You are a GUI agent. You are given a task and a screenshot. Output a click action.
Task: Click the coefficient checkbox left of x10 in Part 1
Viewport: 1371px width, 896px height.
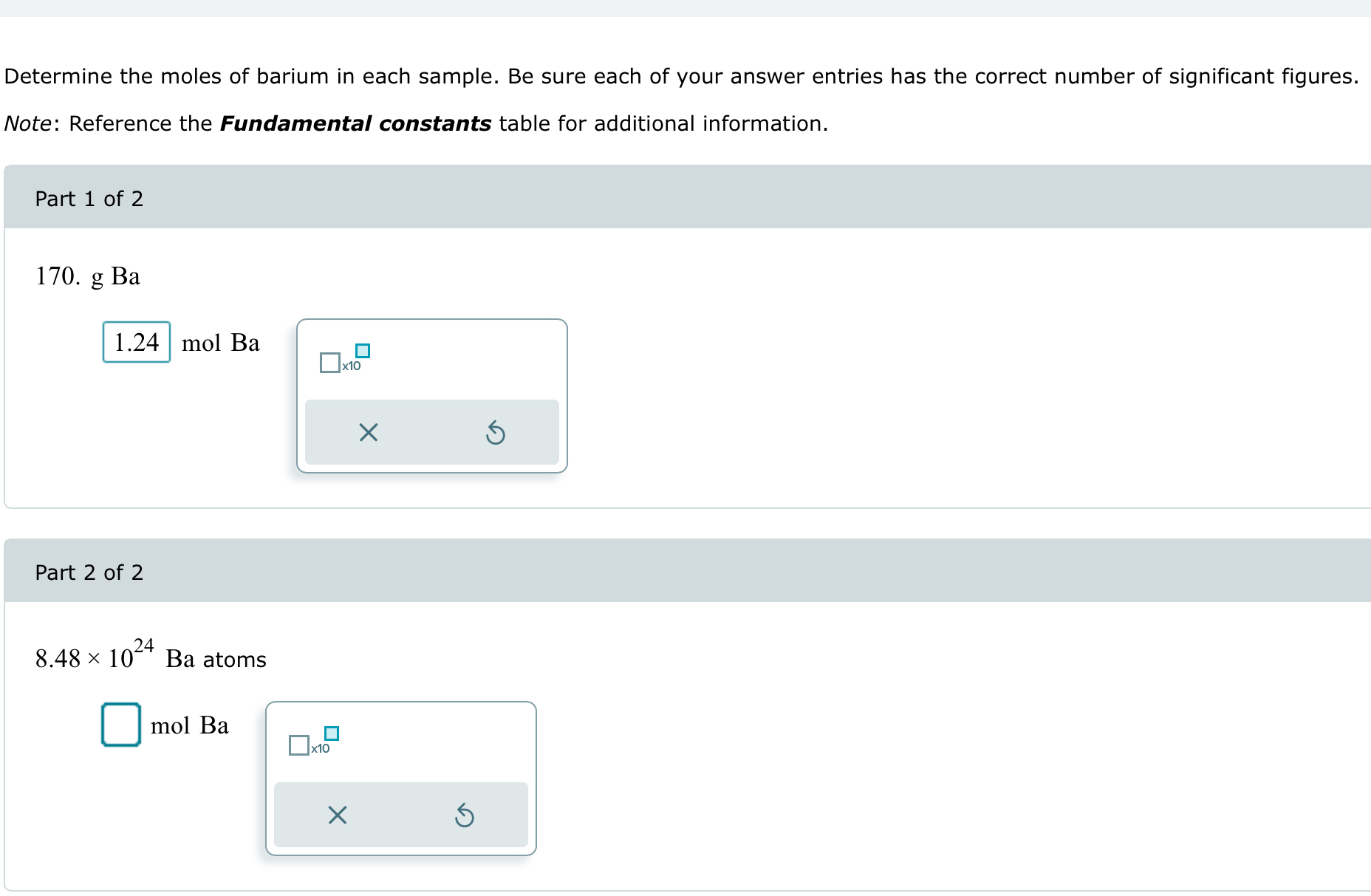point(329,361)
